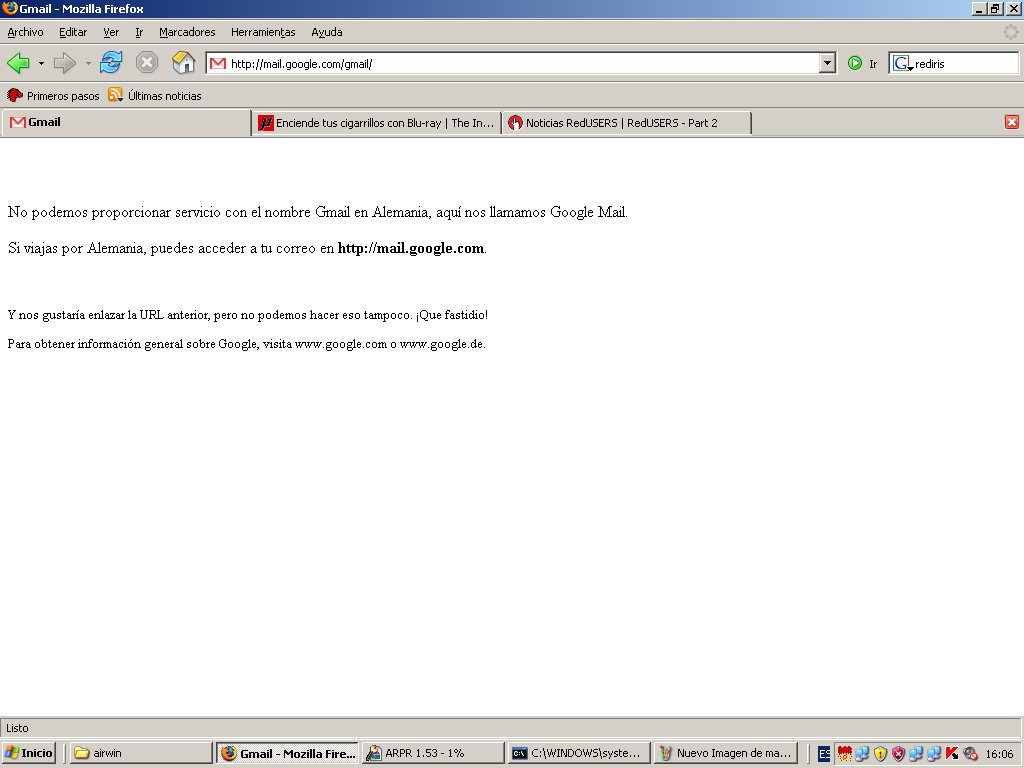Viewport: 1024px width, 768px height.
Task: Open the Ir menu in the menu bar
Action: tap(139, 32)
